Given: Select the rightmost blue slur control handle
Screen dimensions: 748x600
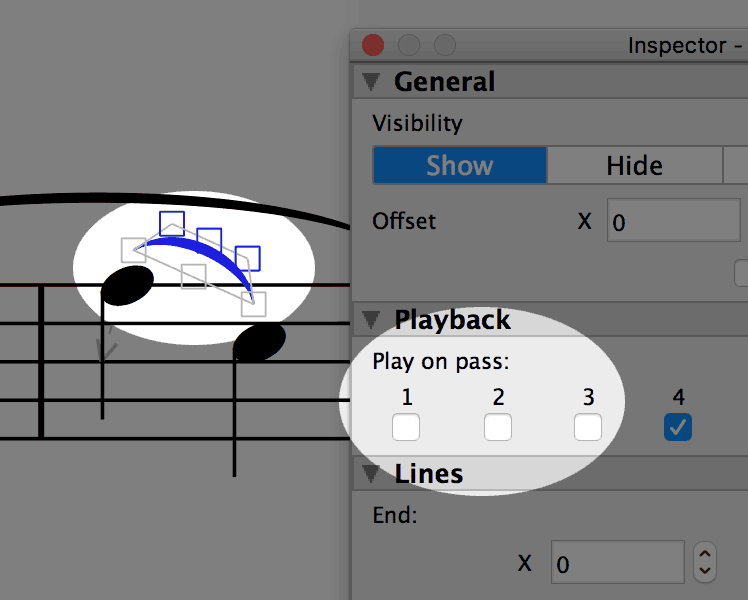Looking at the screenshot, I should click(x=248, y=259).
